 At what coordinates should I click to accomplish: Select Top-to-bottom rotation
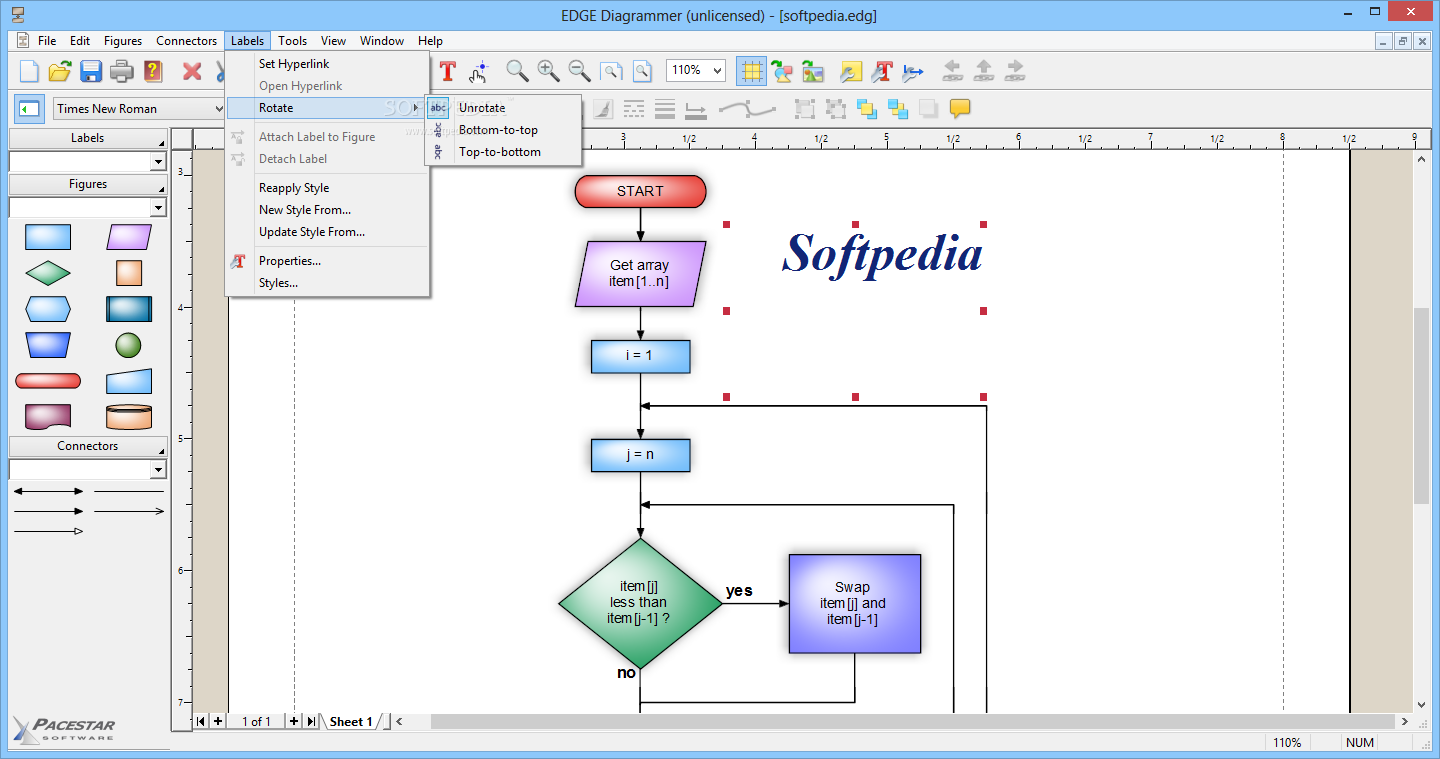(503, 152)
